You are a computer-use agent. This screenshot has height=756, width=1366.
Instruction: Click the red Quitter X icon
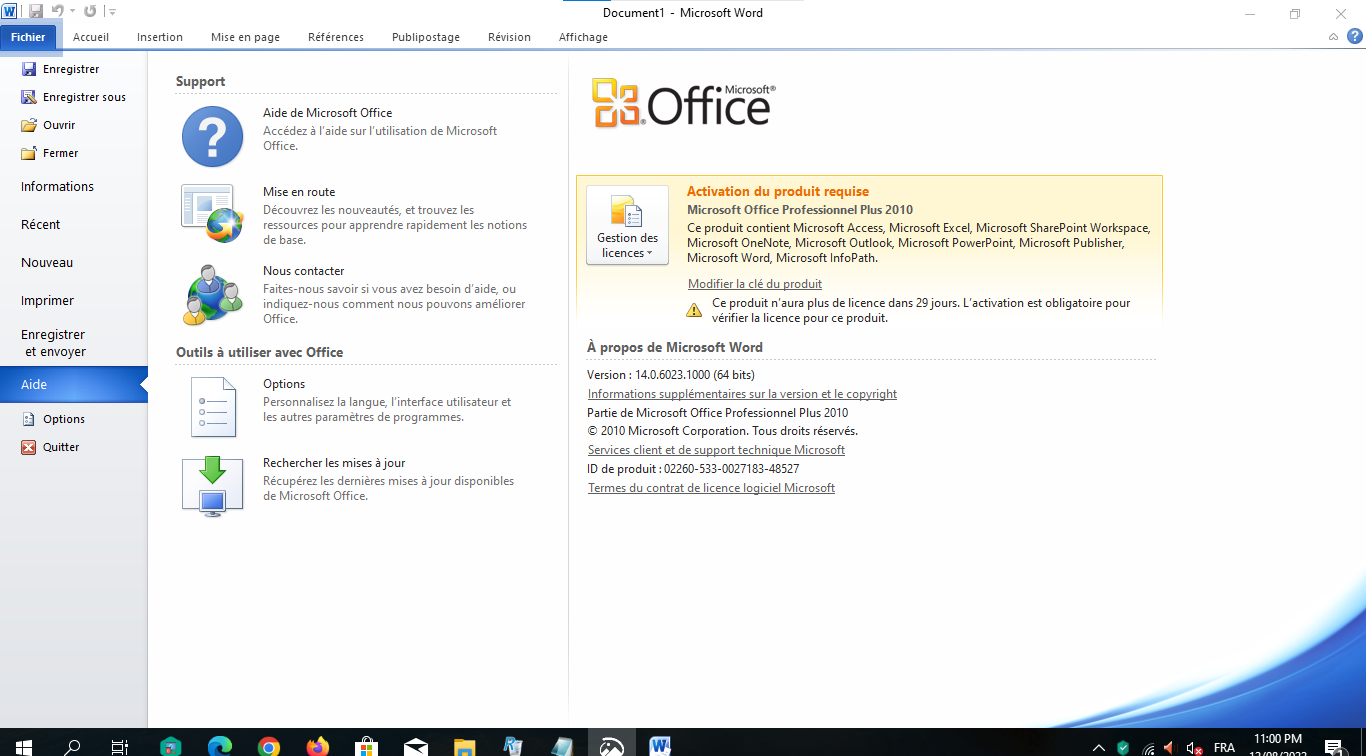coord(29,447)
